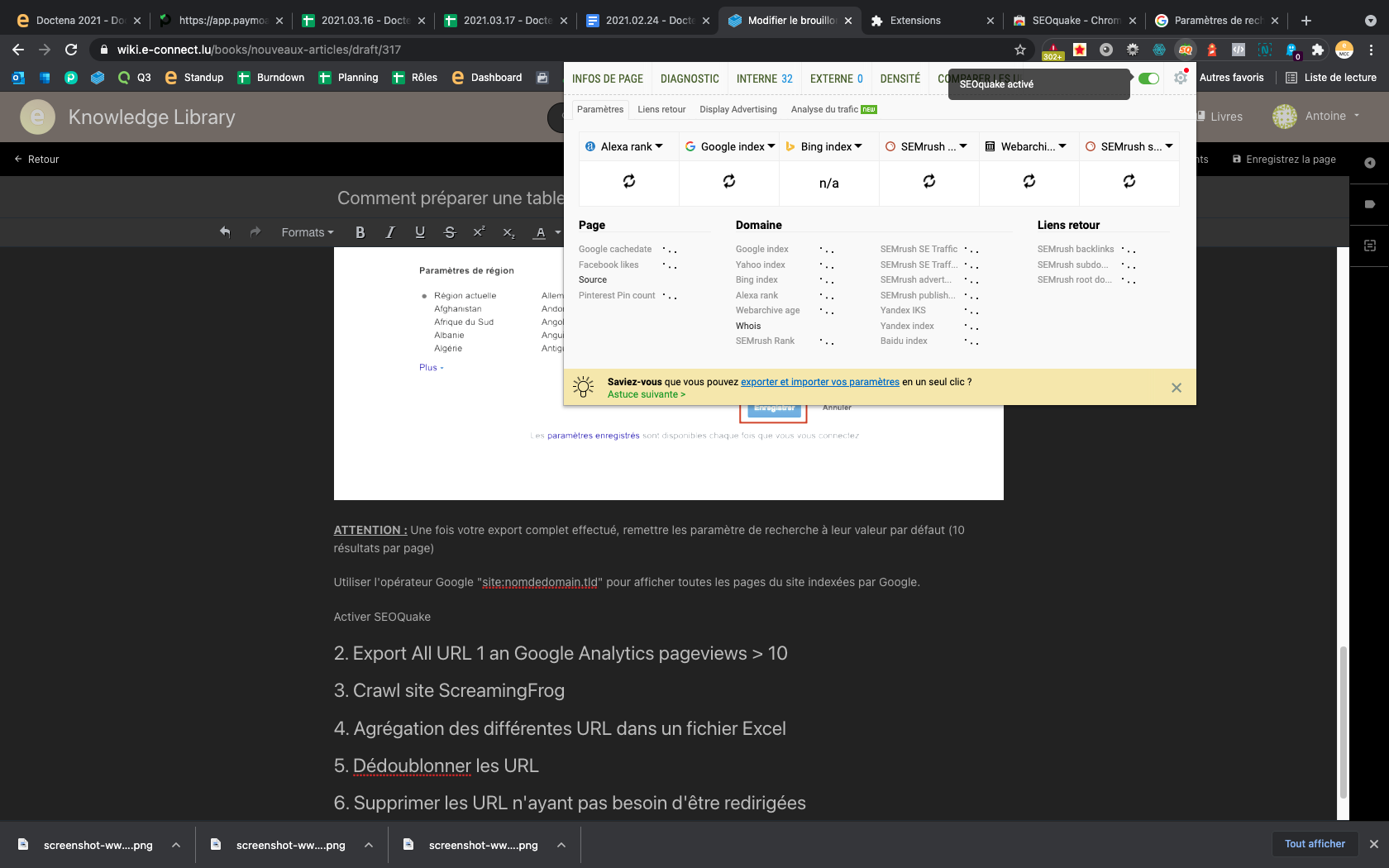Close the Saviez-vous tip banner
Image resolution: width=1389 pixels, height=868 pixels.
tap(1177, 388)
